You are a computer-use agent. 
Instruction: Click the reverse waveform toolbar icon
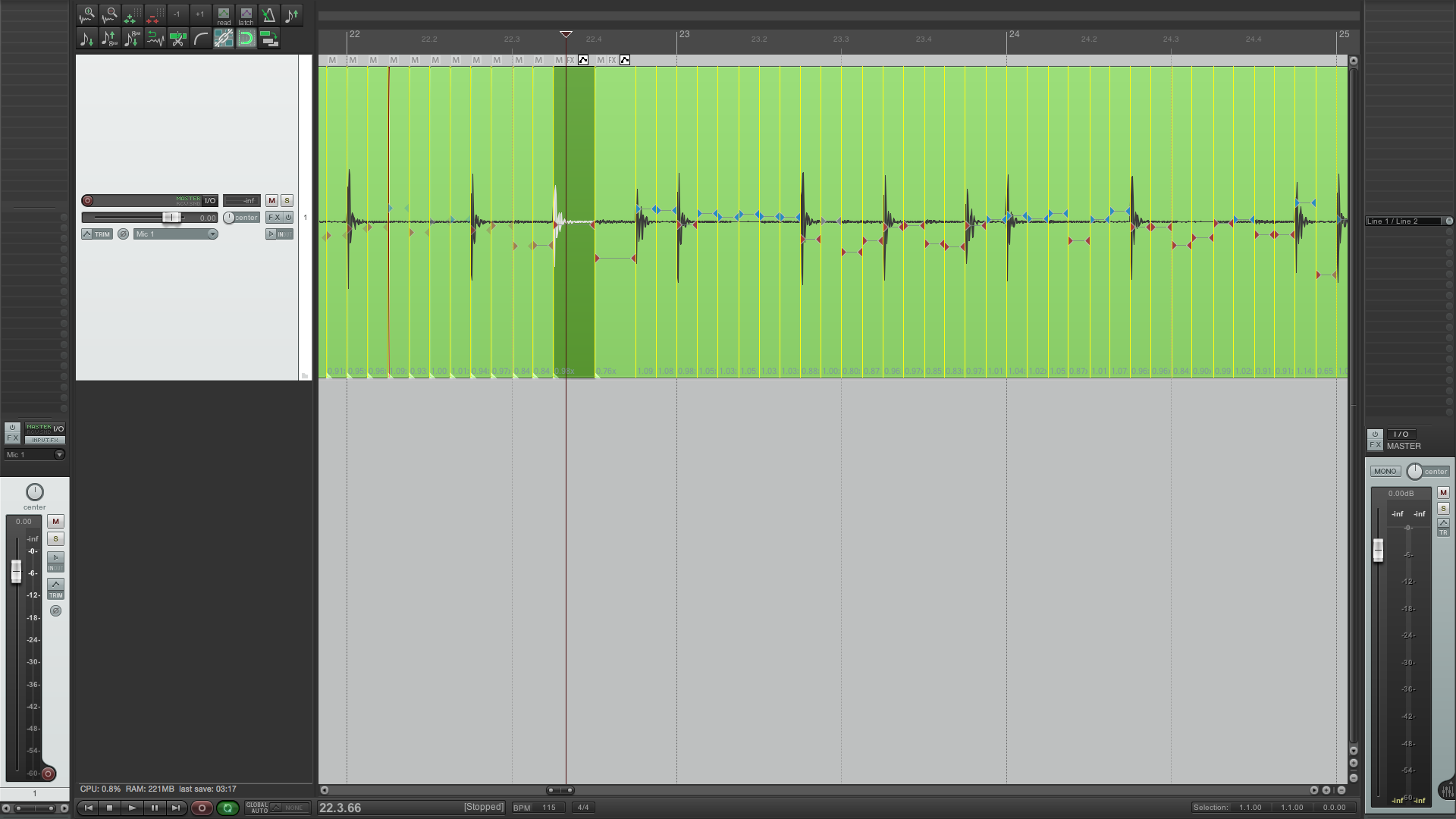click(x=155, y=38)
